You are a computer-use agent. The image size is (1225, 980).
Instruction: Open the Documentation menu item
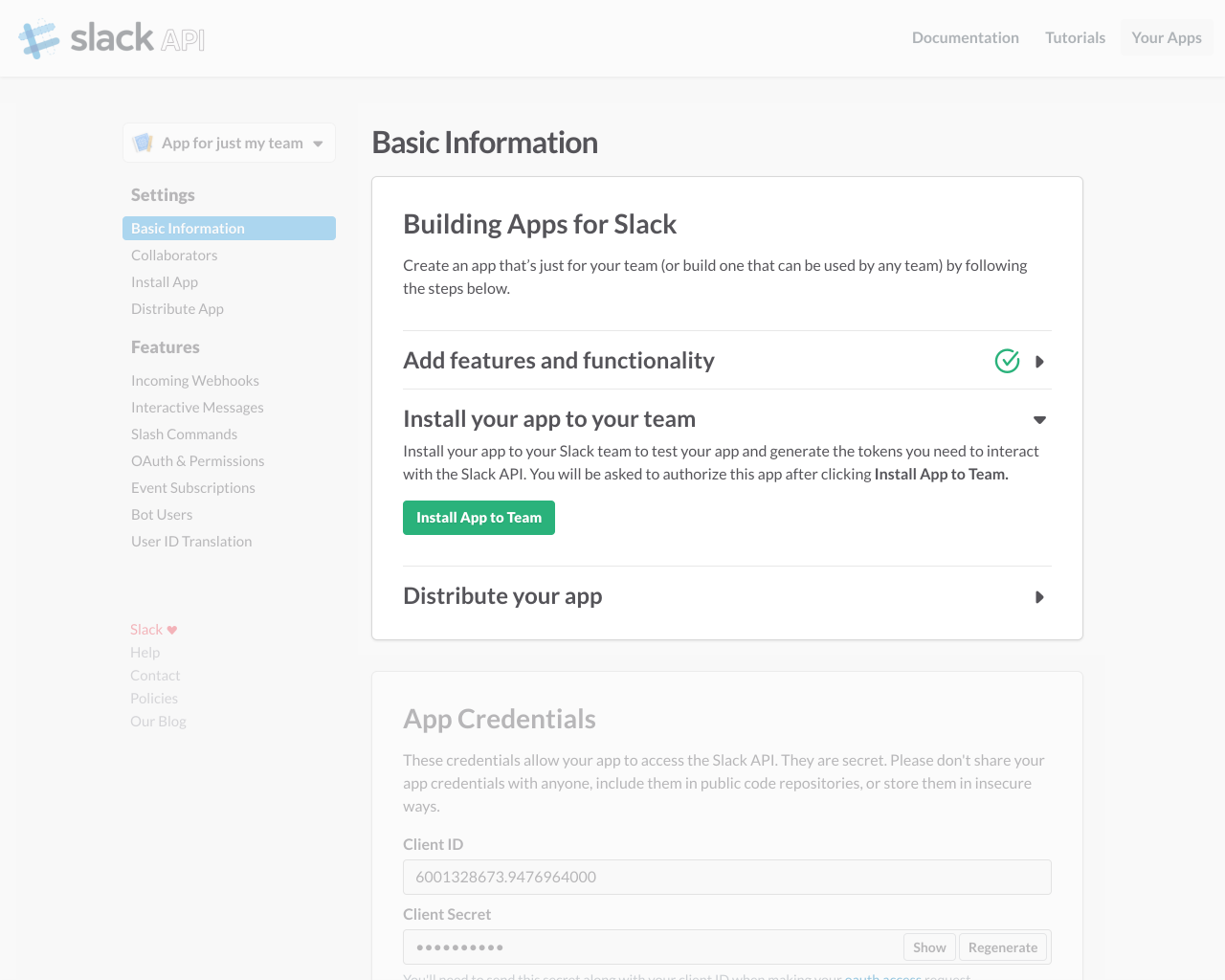pos(965,37)
